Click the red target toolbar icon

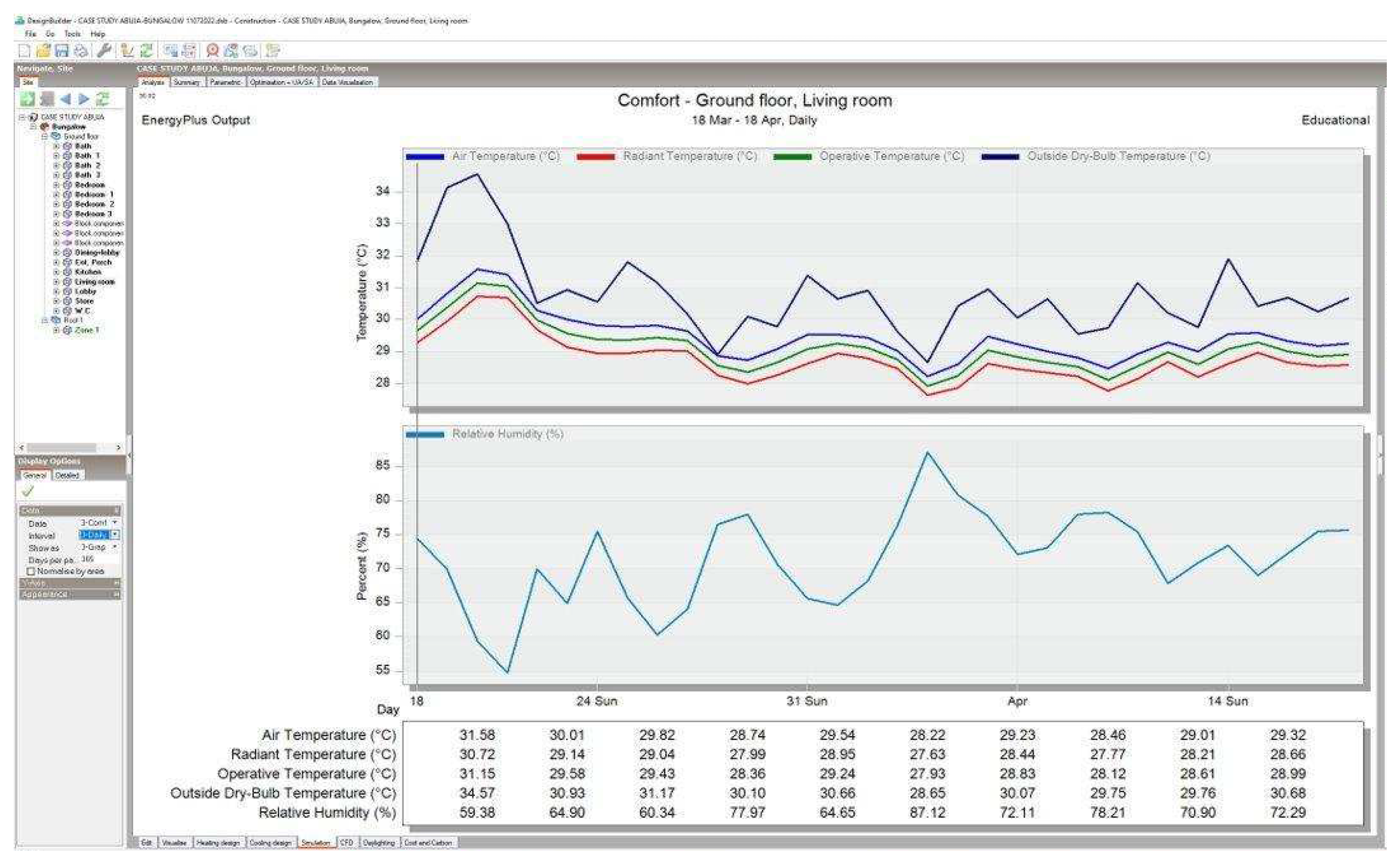coord(213,51)
